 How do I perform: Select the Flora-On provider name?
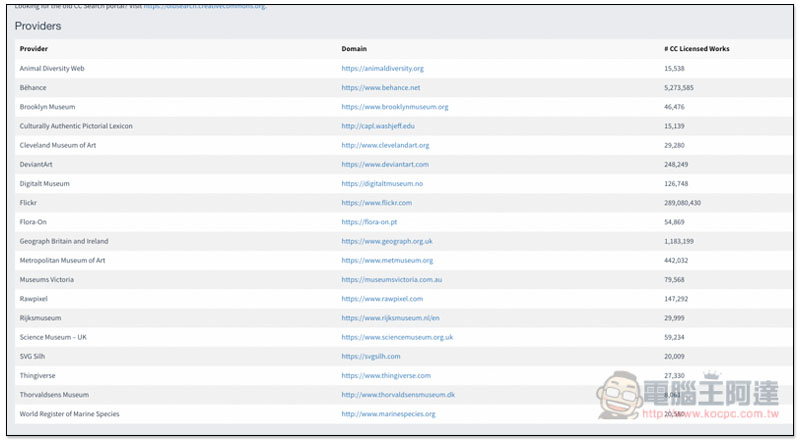[x=33, y=222]
